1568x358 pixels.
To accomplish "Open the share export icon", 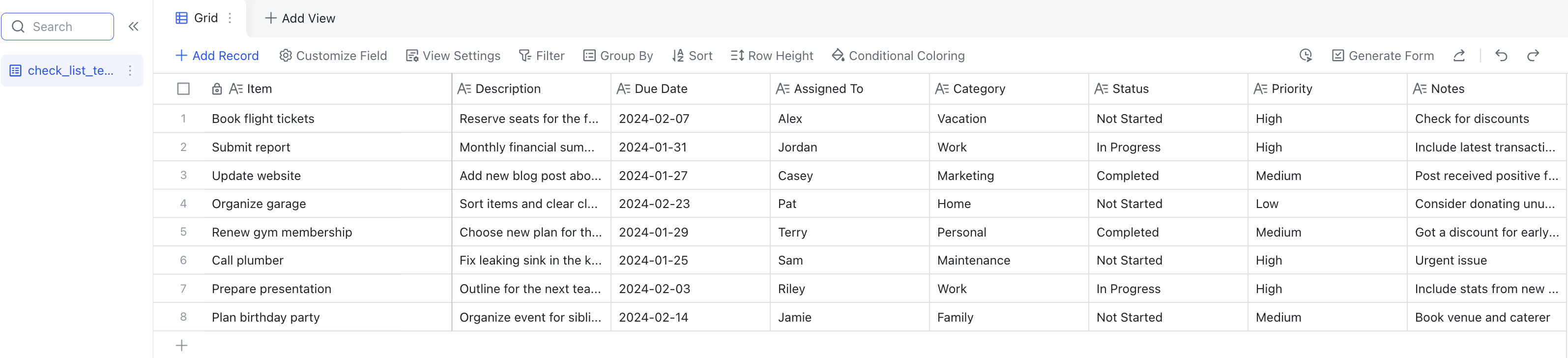I will coord(1459,56).
